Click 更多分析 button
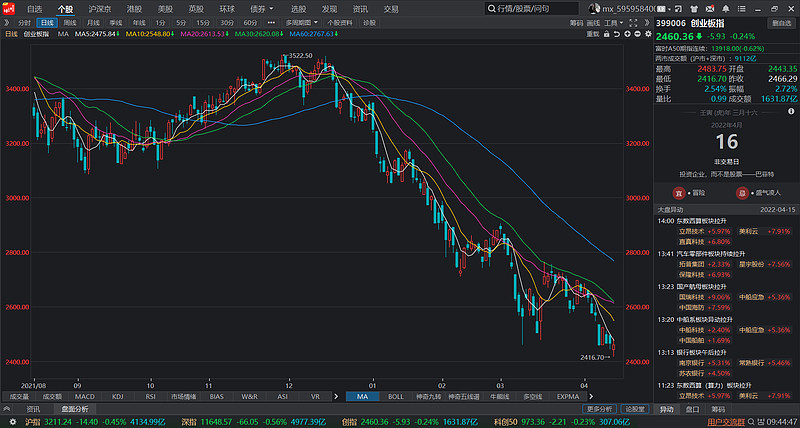 click(599, 409)
